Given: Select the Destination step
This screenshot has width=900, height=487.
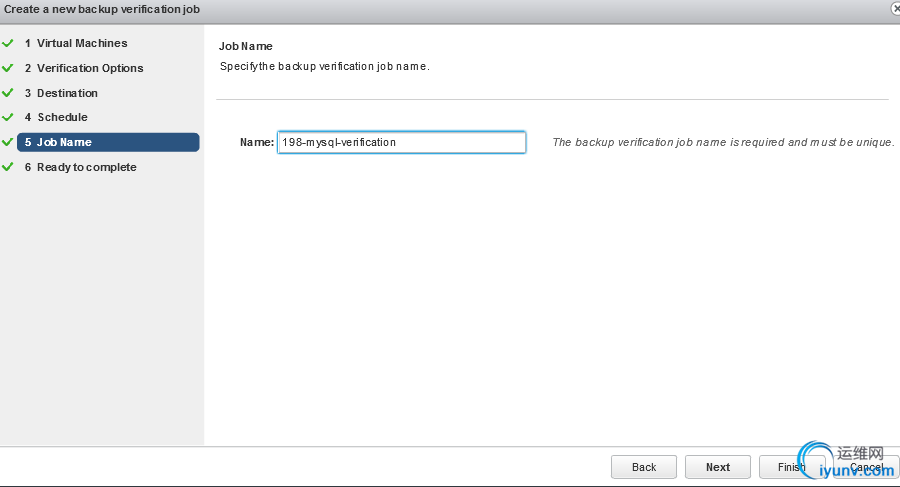Looking at the screenshot, I should 61,93.
